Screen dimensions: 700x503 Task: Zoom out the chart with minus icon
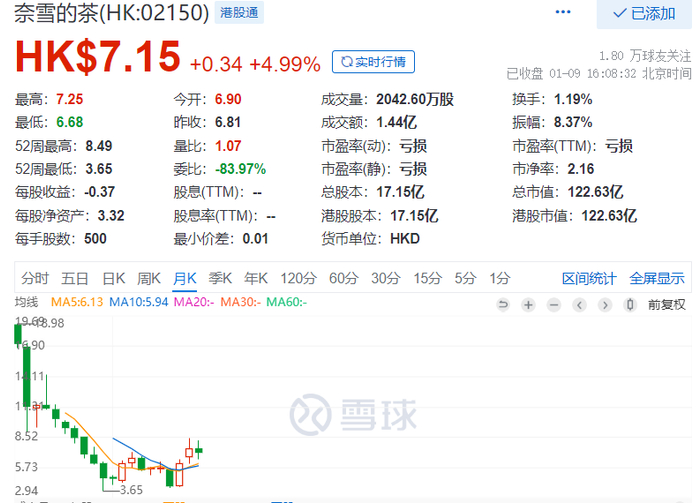point(554,305)
